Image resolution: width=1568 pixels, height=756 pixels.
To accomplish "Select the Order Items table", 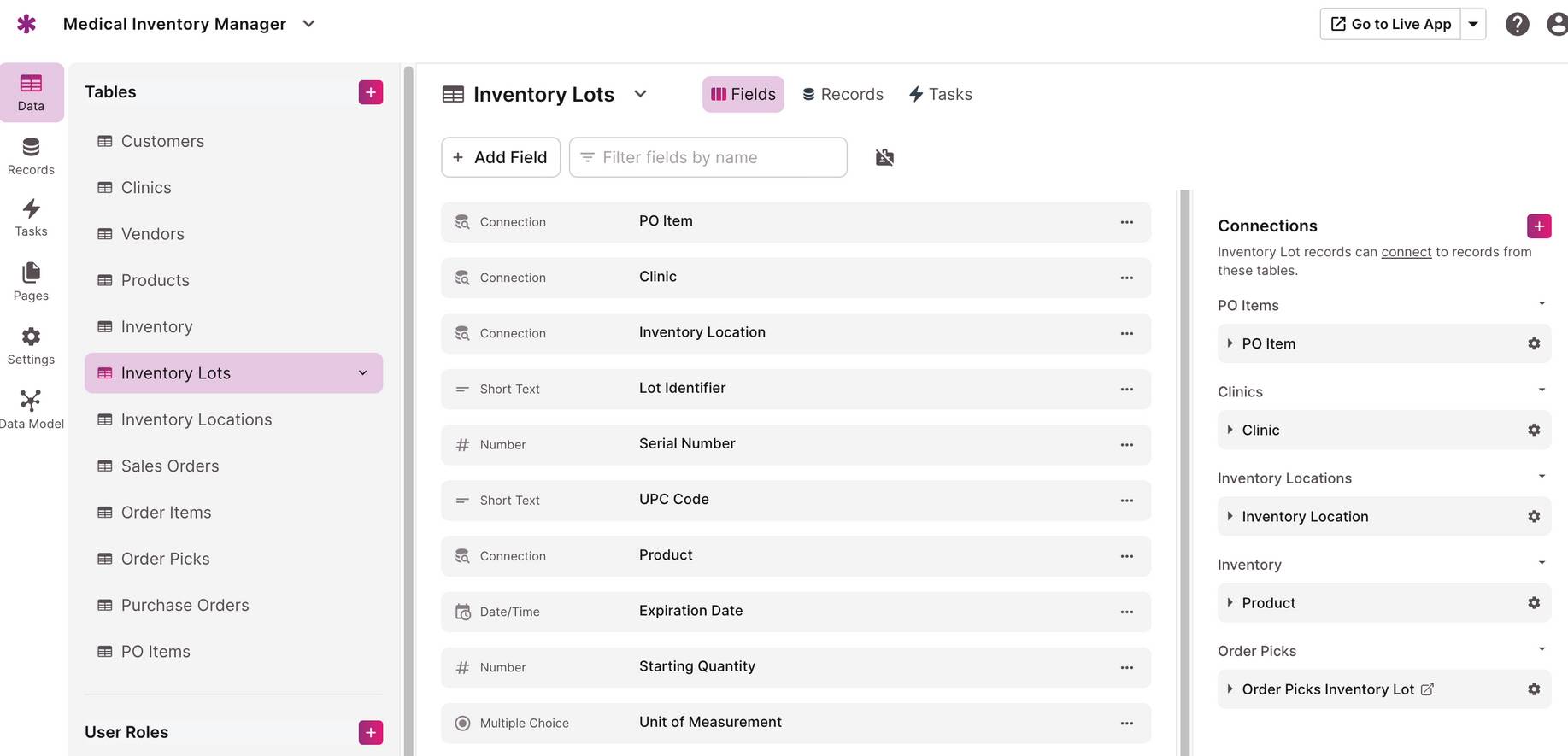I will click(233, 513).
